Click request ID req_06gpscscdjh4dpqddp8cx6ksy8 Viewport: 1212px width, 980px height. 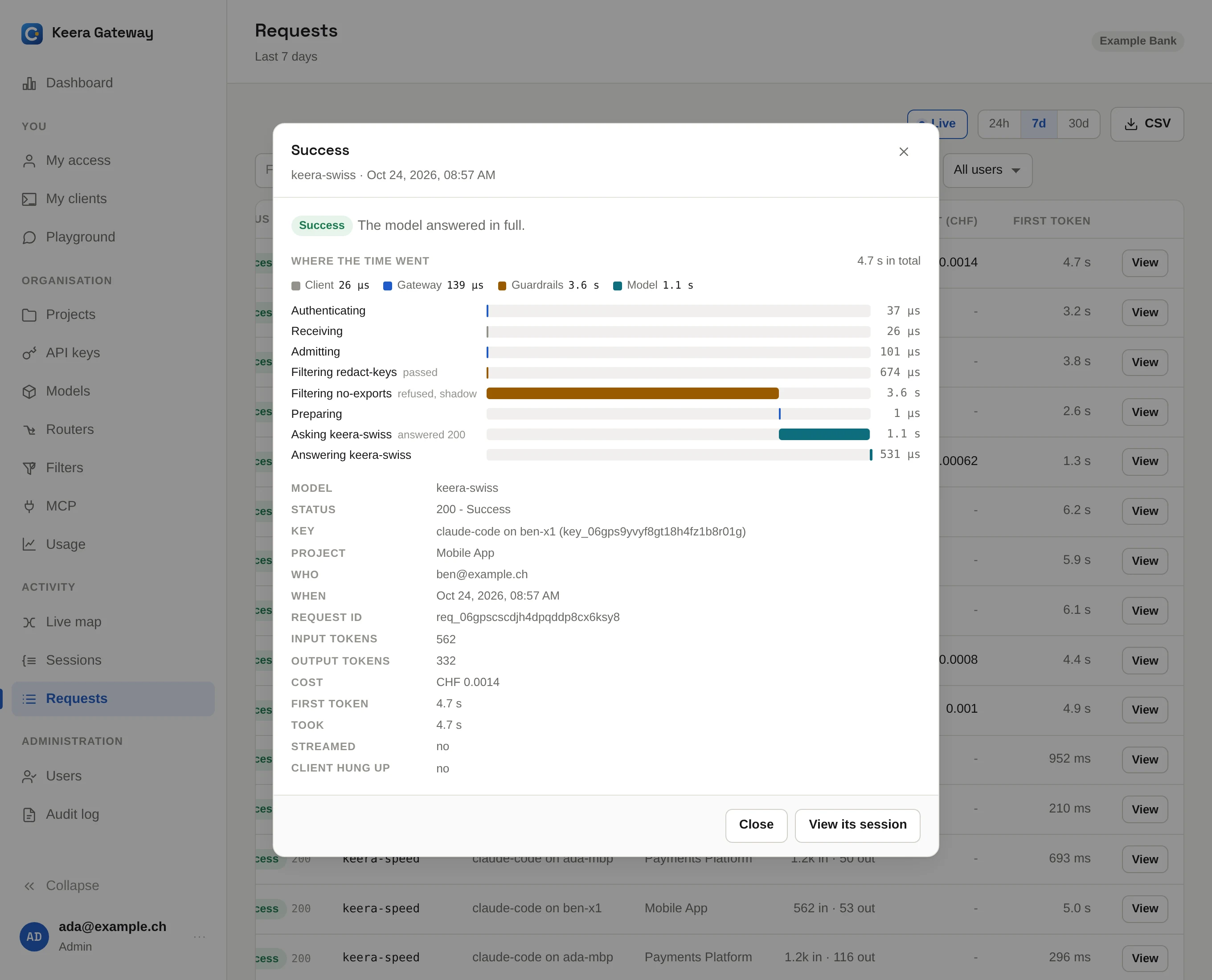click(528, 617)
